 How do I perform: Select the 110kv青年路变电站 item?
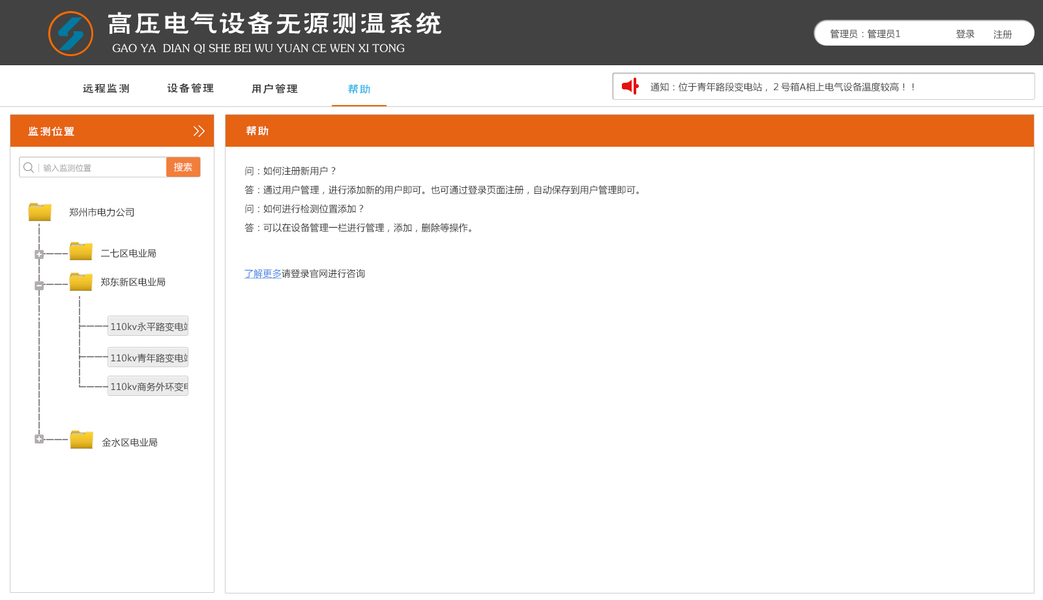pos(148,358)
